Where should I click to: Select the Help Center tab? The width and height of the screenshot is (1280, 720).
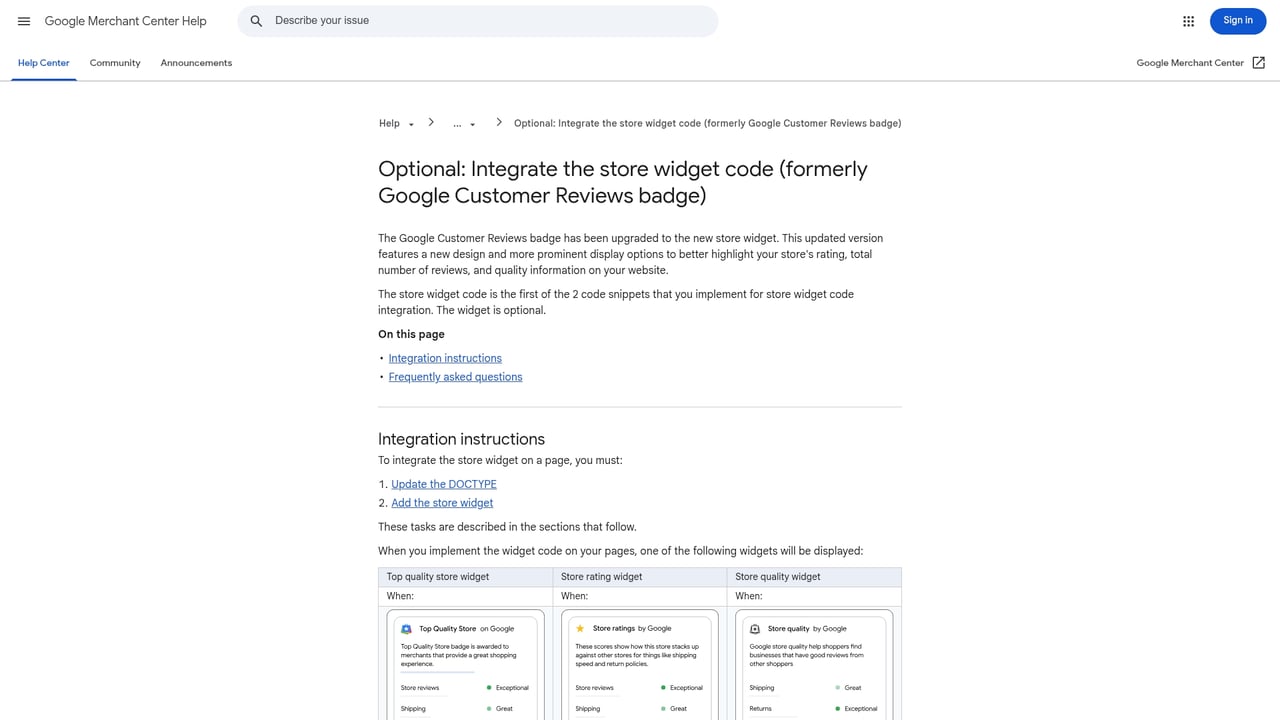[x=43, y=62]
